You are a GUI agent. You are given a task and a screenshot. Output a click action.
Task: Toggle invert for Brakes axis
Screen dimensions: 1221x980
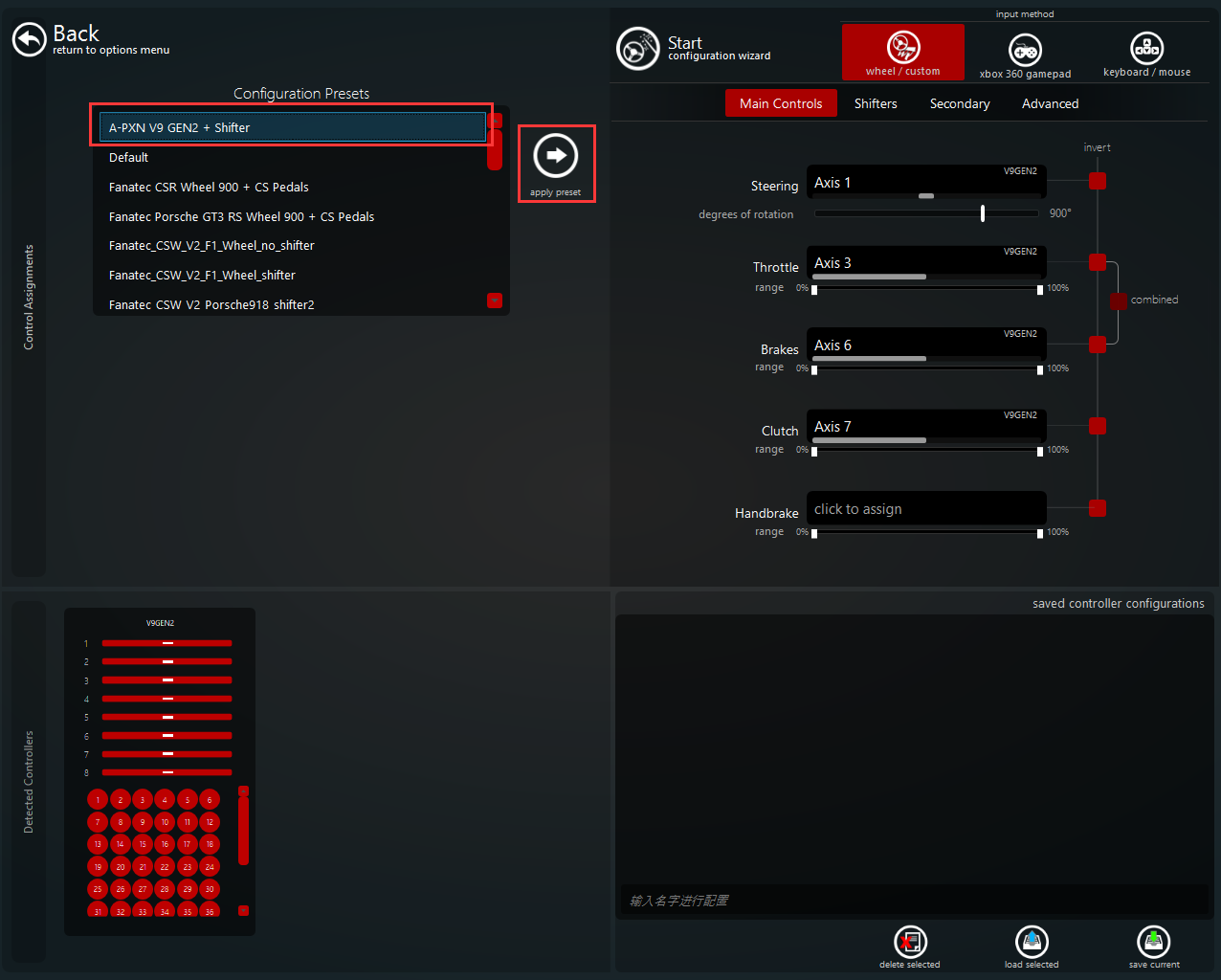tap(1098, 345)
